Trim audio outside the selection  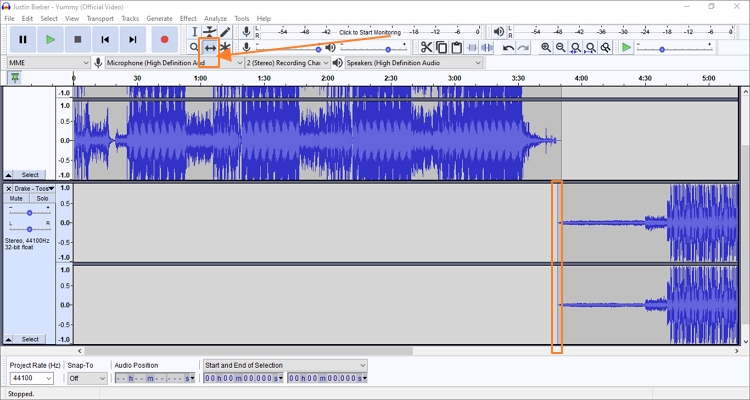pos(472,47)
